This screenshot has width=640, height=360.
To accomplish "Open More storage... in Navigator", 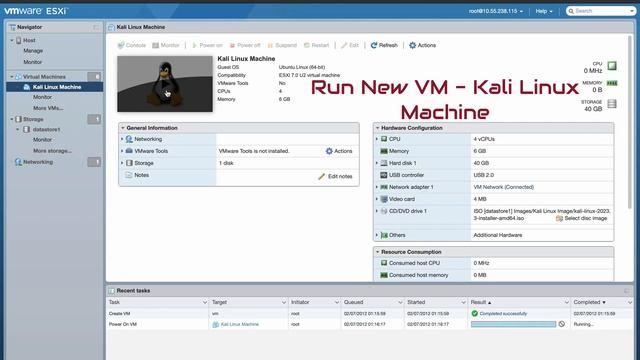I will 52,151.
